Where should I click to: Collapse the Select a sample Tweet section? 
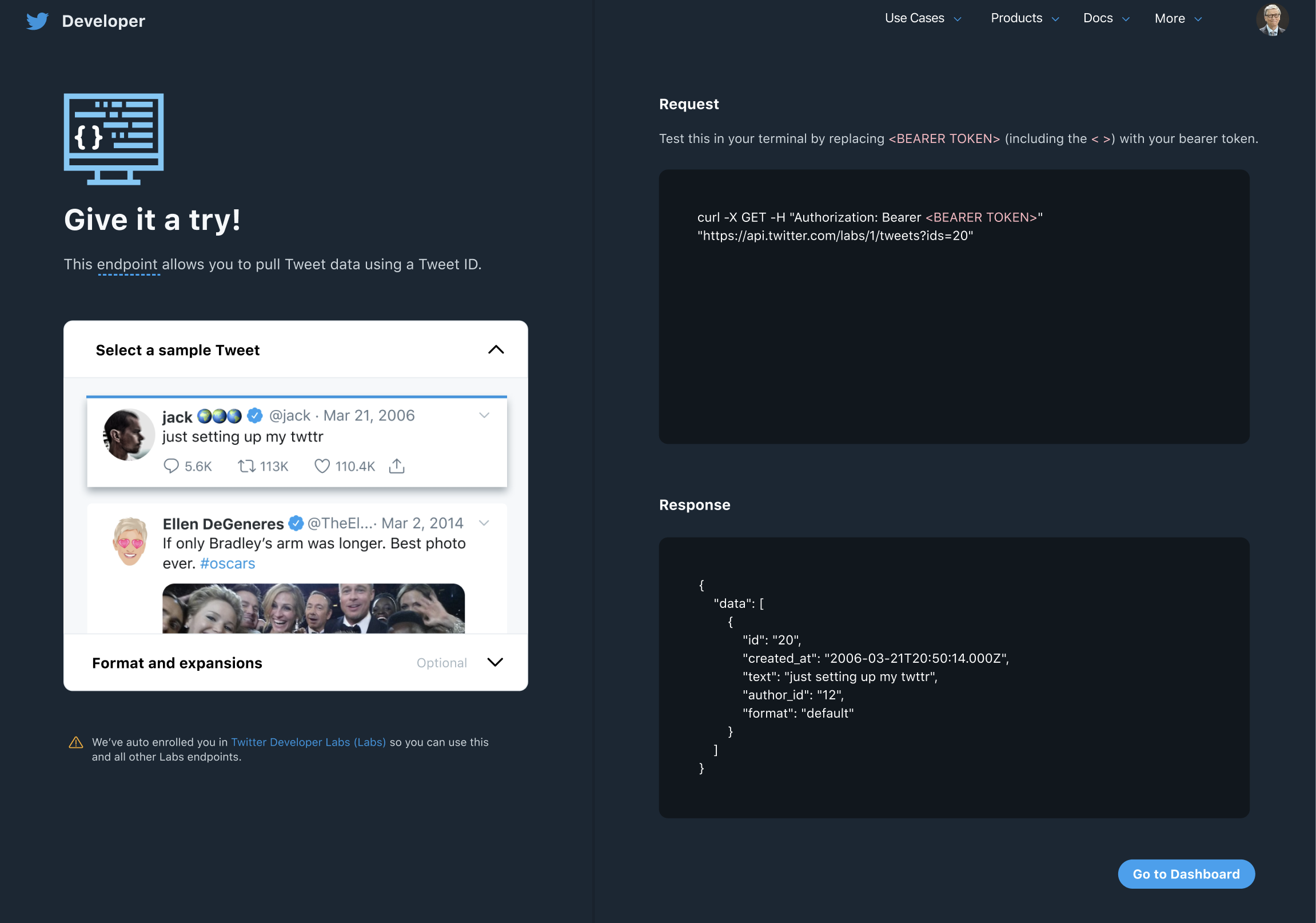(496, 350)
